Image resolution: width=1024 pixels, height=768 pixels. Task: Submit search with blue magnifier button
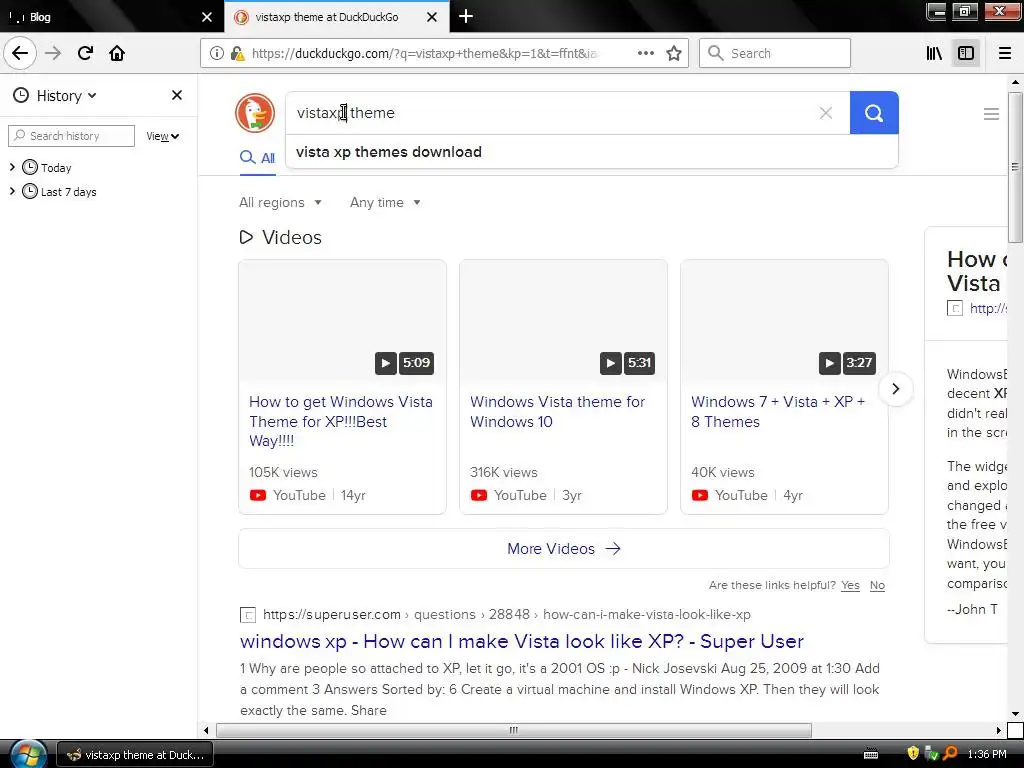[x=874, y=113]
